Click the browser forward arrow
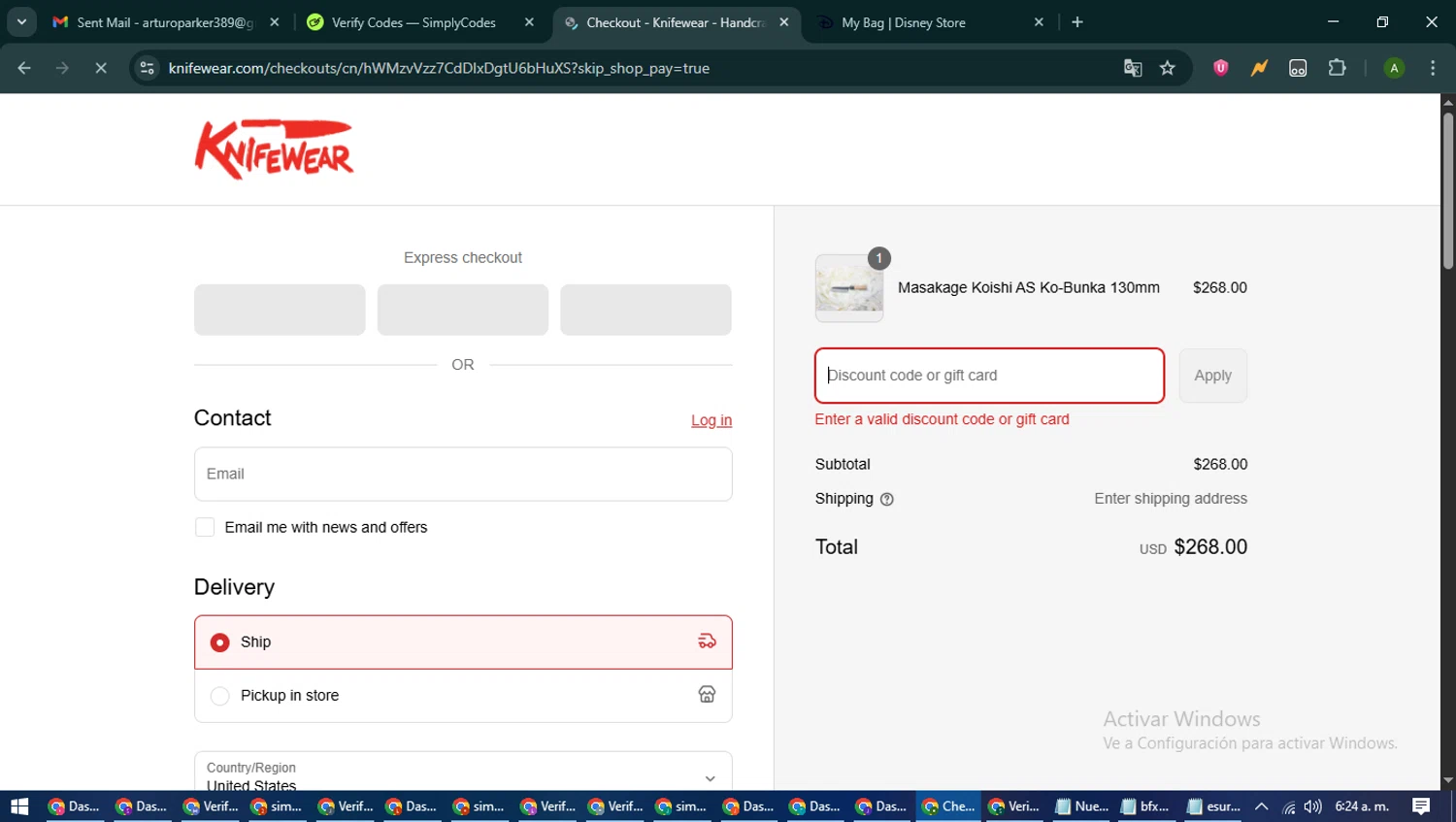Screen dimensions: 1456x822 point(62,68)
